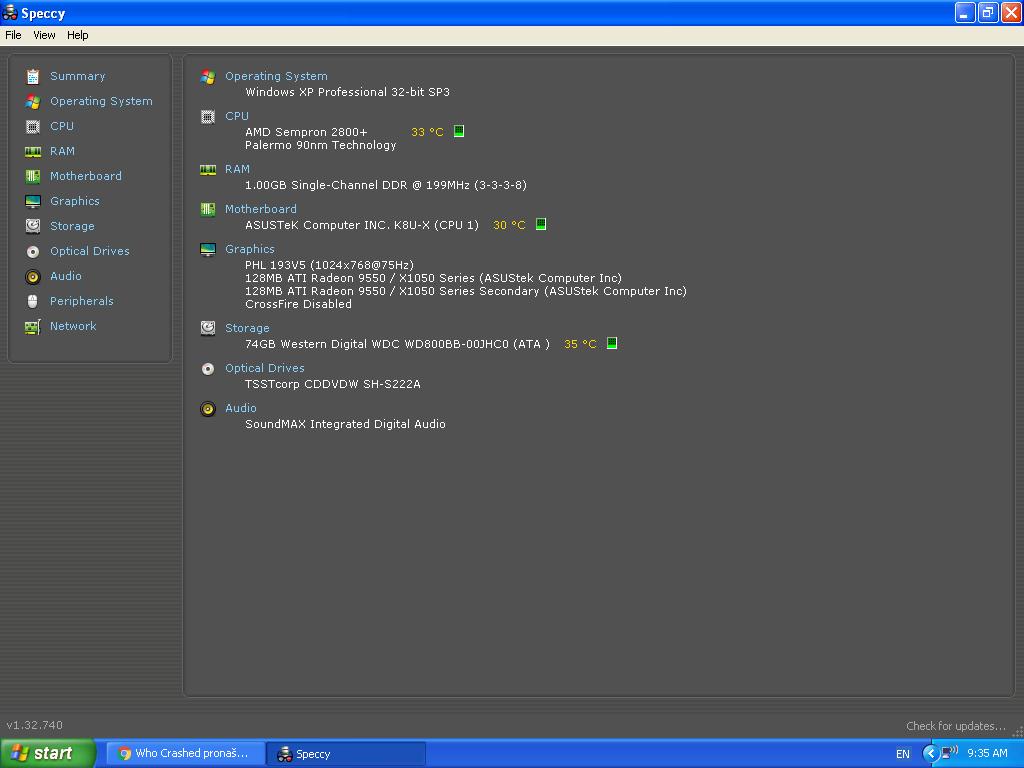Click the CPU temperature 33 °C value
Screen dimensions: 1024x768
pos(427,132)
